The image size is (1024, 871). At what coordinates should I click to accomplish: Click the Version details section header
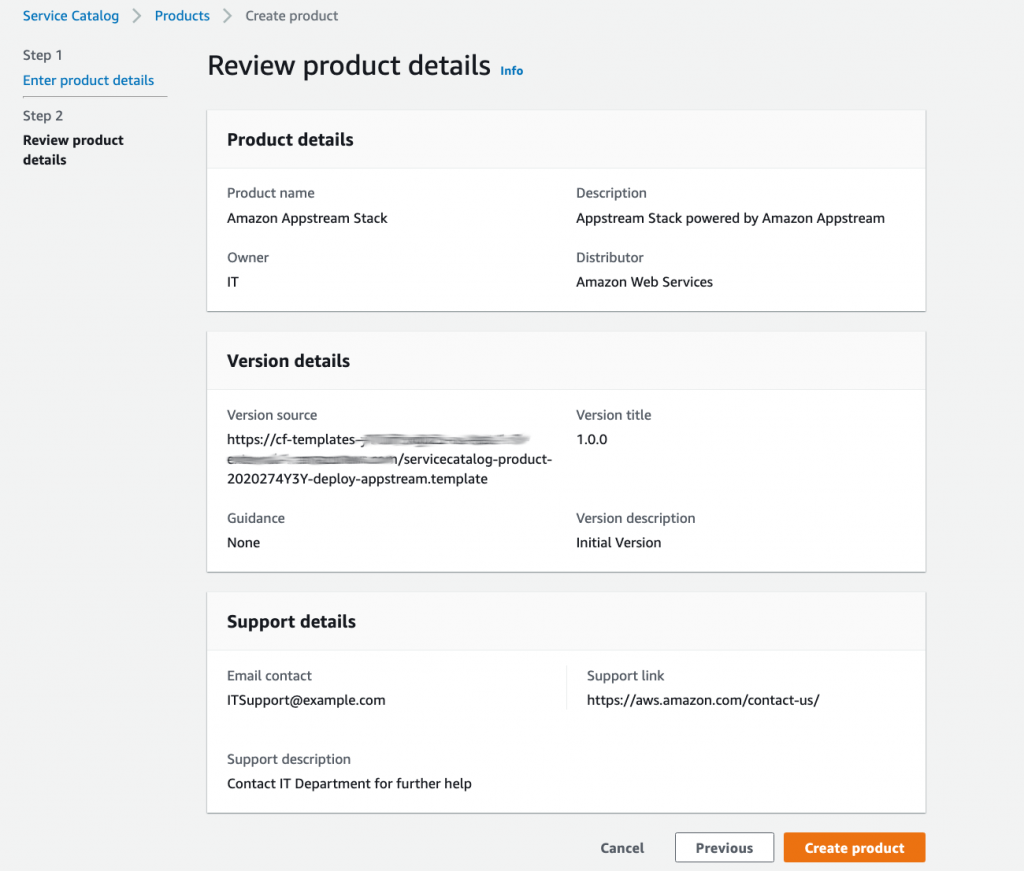288,360
